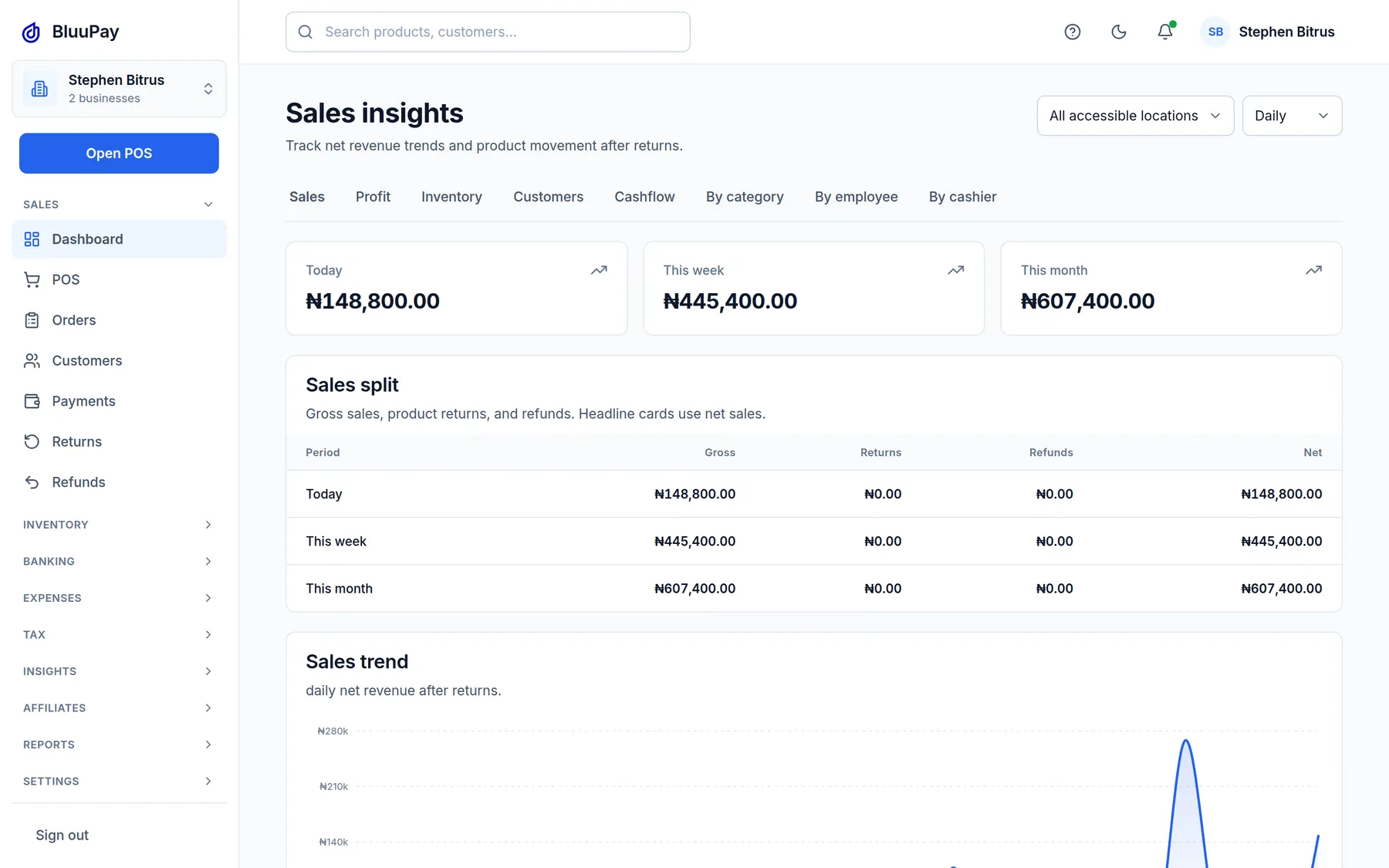The height and width of the screenshot is (868, 1389).
Task: Click the BluuPay logo icon
Action: pyautogui.click(x=31, y=32)
